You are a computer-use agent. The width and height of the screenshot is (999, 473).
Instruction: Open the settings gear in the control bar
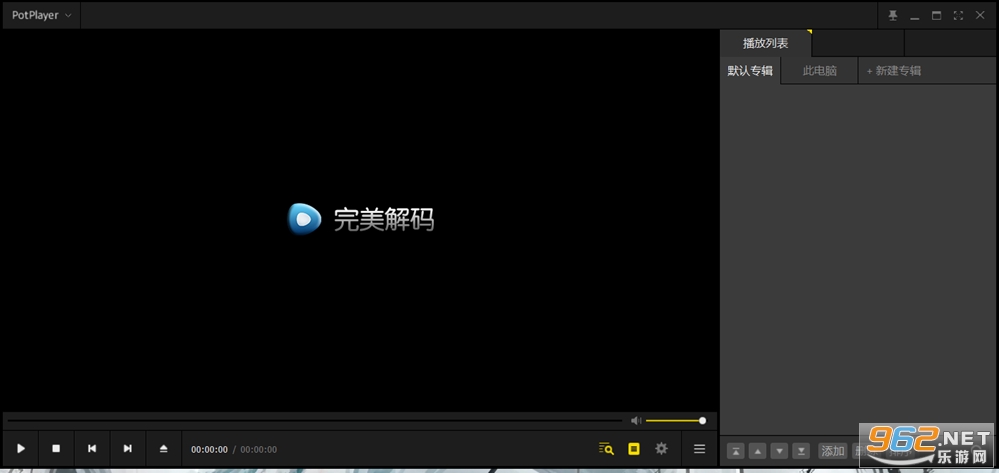tap(661, 449)
